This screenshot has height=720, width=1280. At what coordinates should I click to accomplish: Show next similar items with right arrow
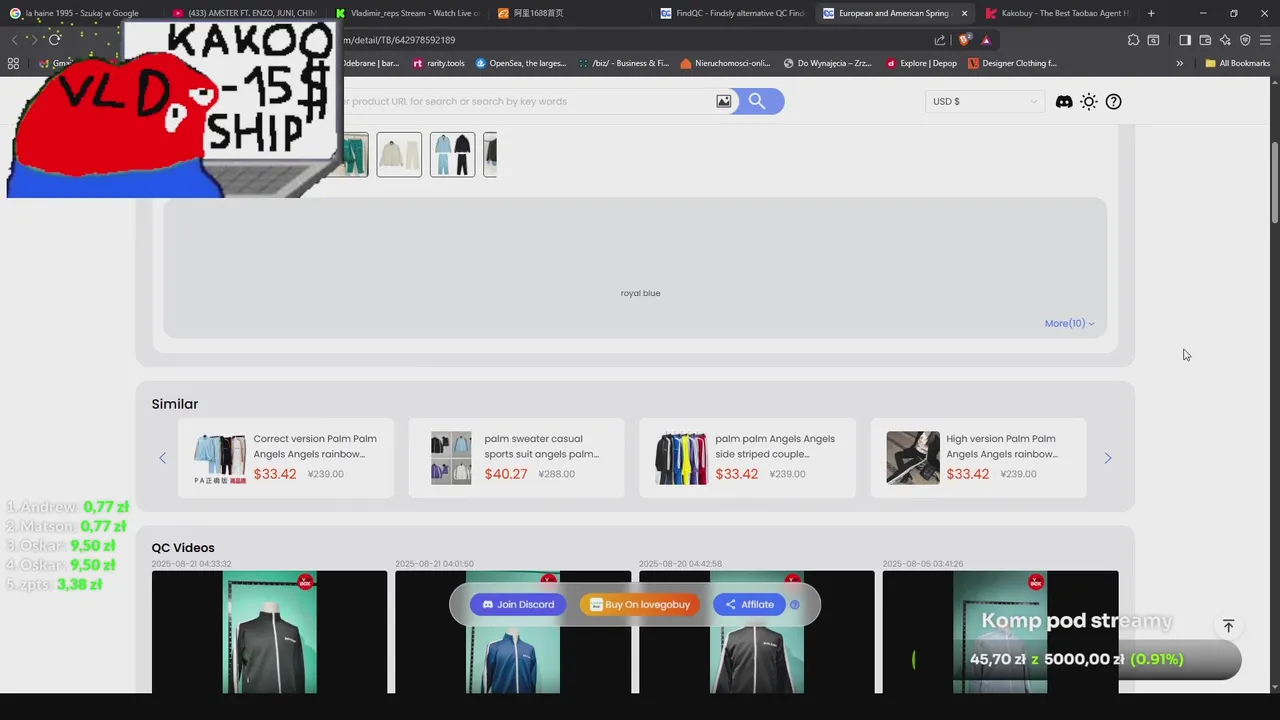tap(1107, 458)
